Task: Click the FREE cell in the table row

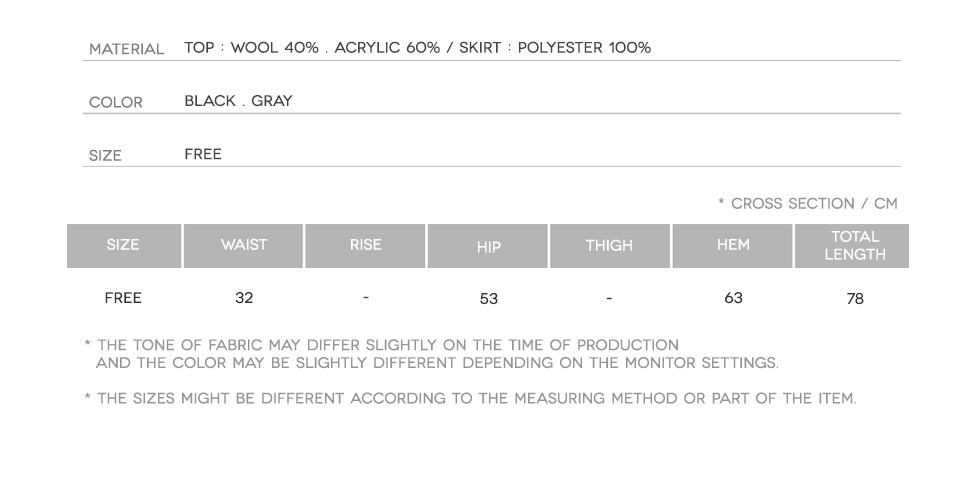Action: coord(123,298)
